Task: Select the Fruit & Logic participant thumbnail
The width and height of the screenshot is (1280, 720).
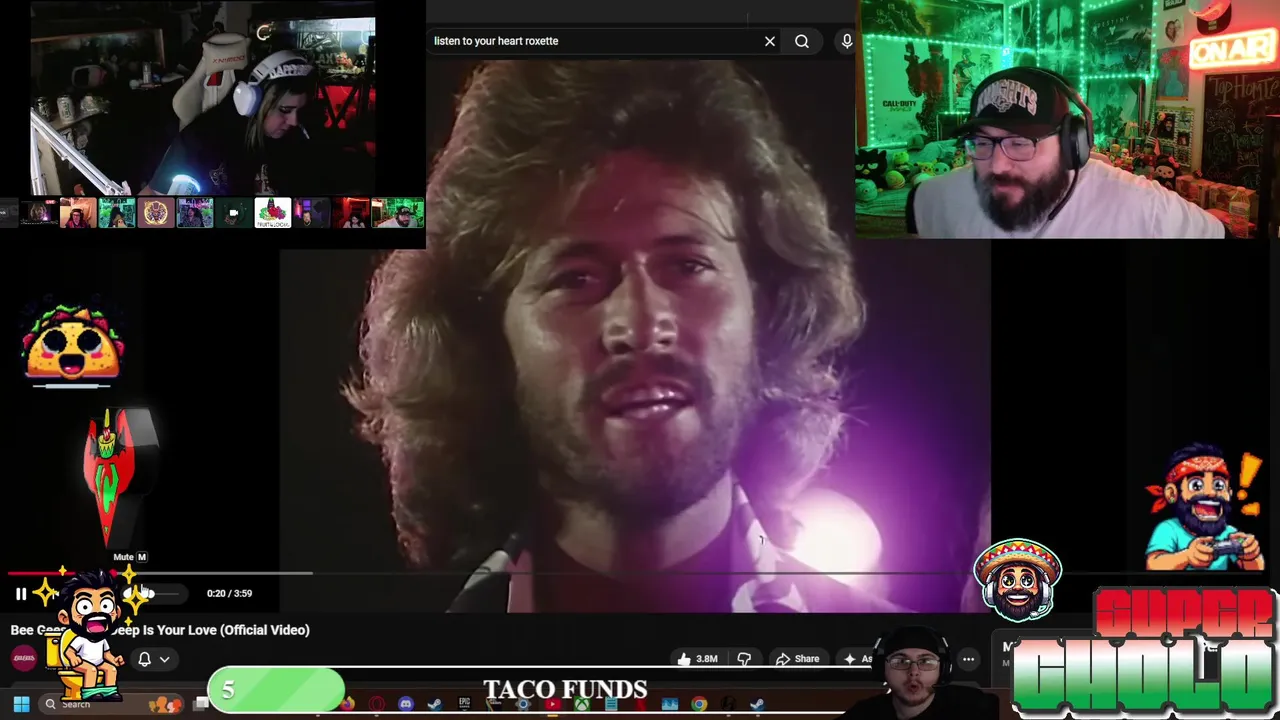Action: click(x=273, y=213)
